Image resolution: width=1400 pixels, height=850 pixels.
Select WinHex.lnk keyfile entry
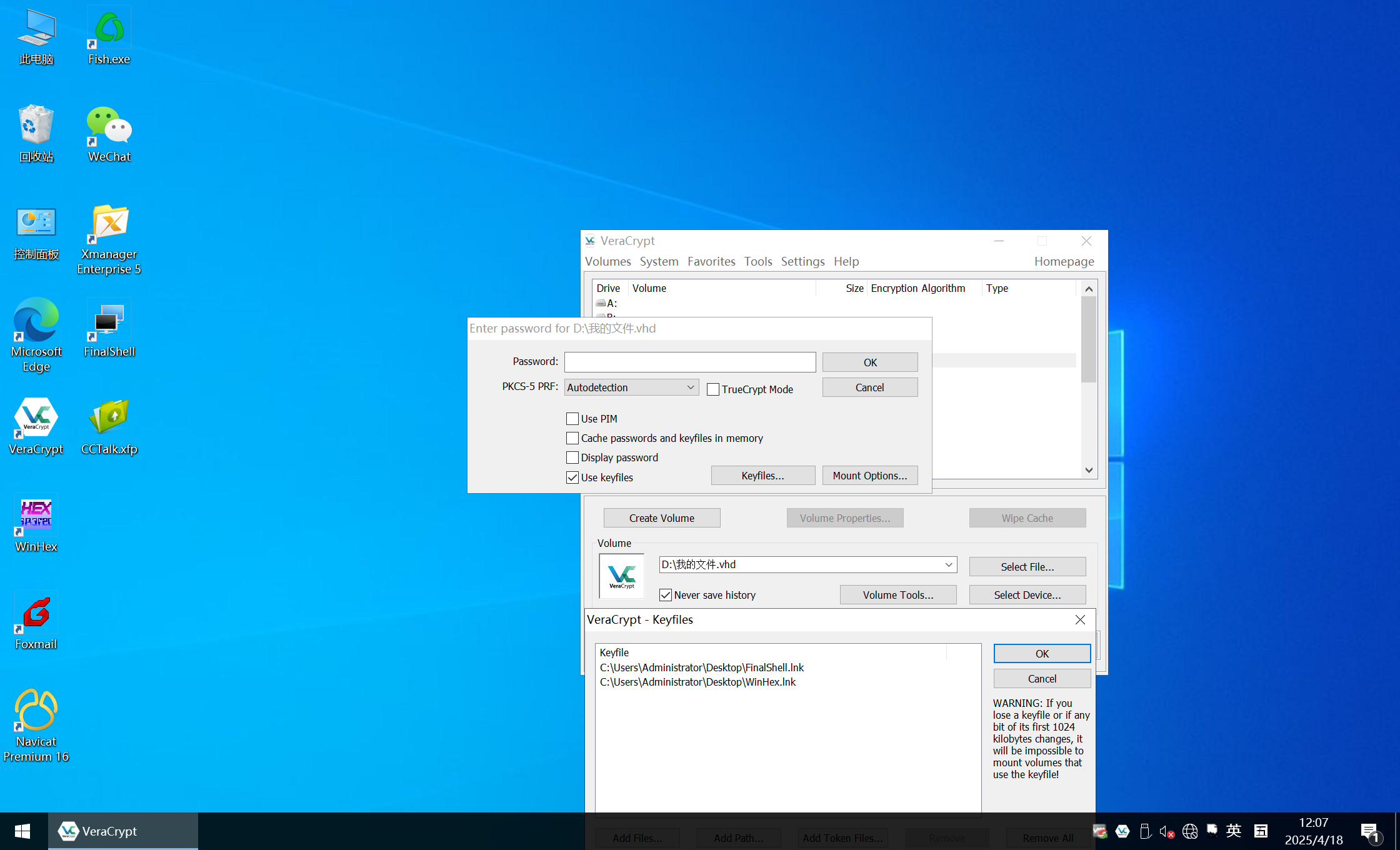point(697,682)
